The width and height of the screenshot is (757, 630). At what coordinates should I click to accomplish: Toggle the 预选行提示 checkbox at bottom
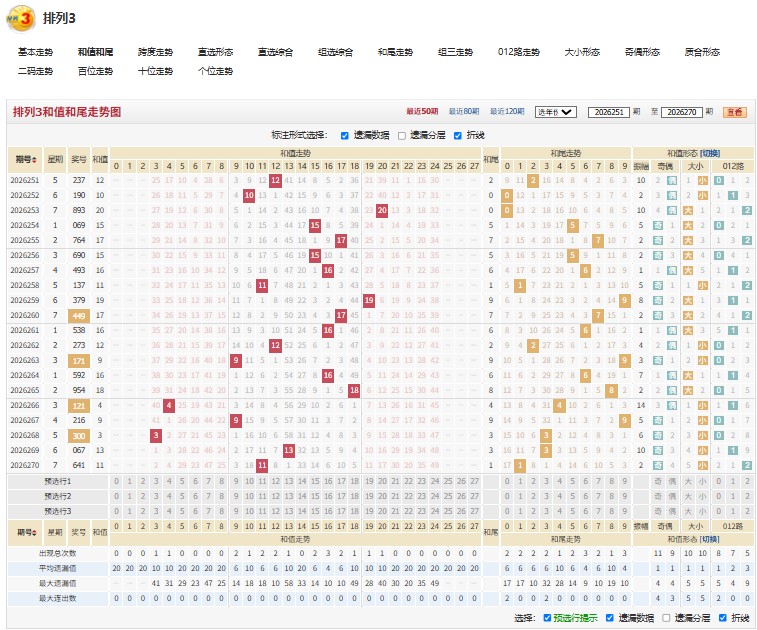click(547, 618)
